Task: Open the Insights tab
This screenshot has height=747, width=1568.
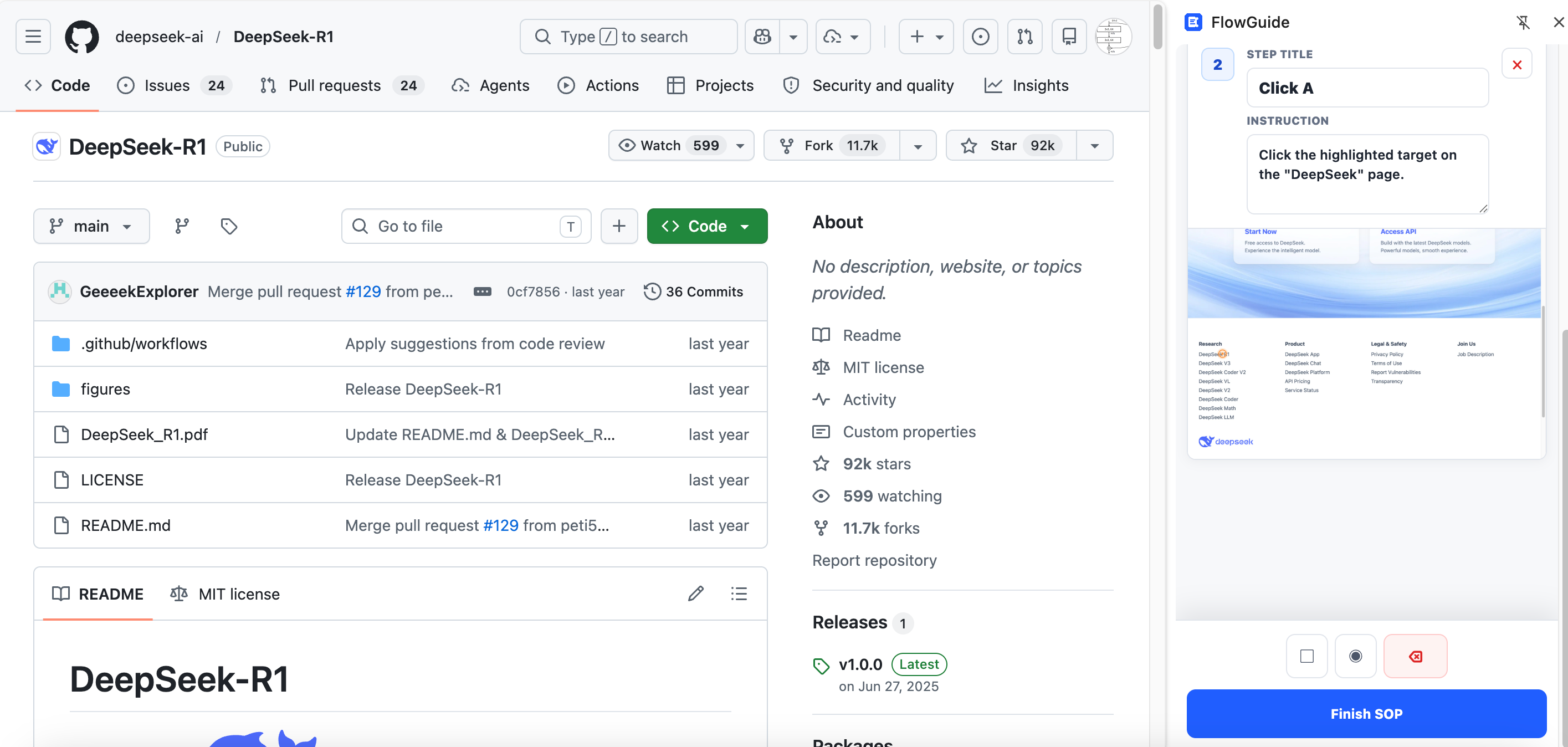Action: pos(1026,85)
